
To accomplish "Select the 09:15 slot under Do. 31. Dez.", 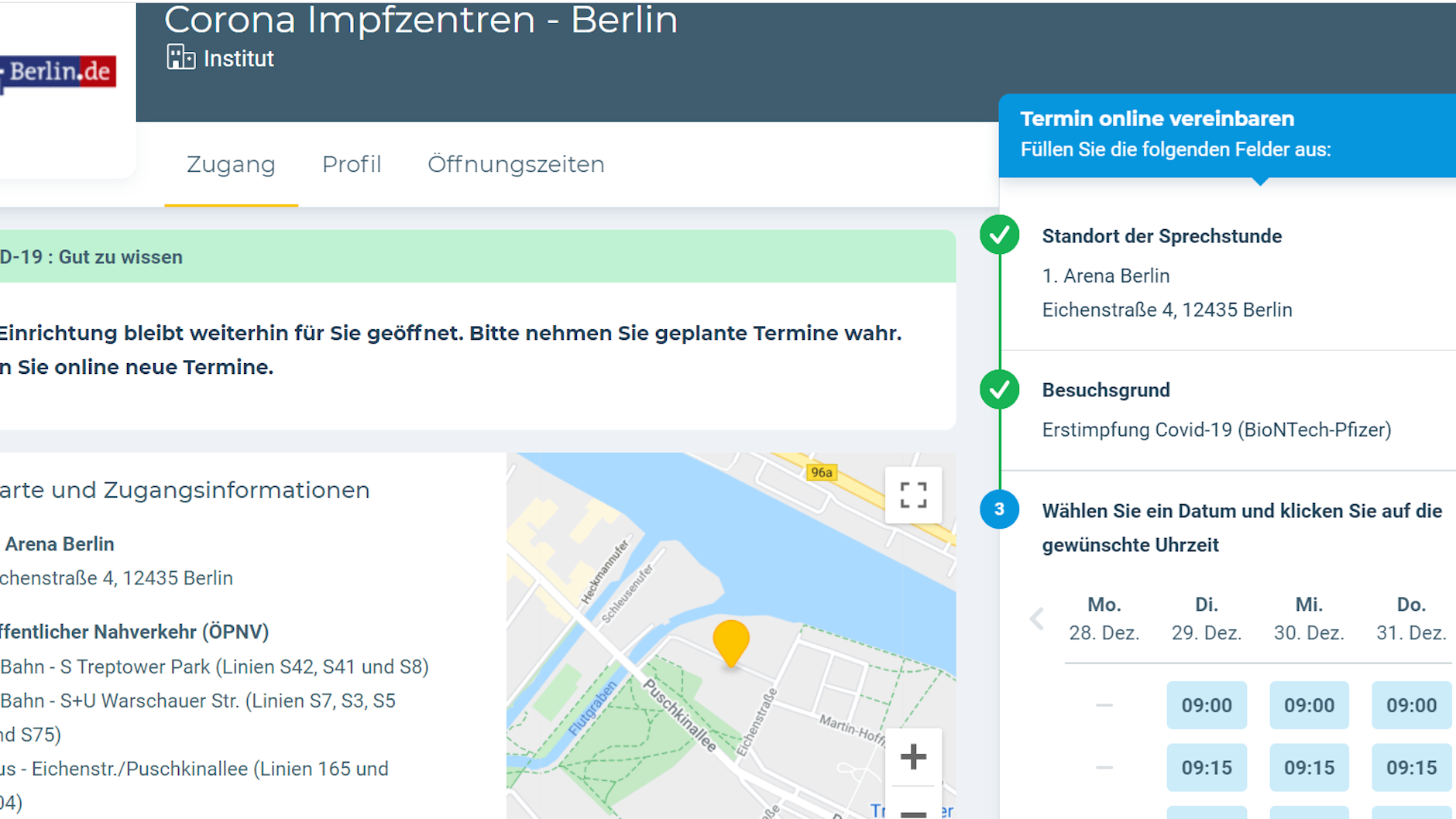I will tap(1411, 767).
